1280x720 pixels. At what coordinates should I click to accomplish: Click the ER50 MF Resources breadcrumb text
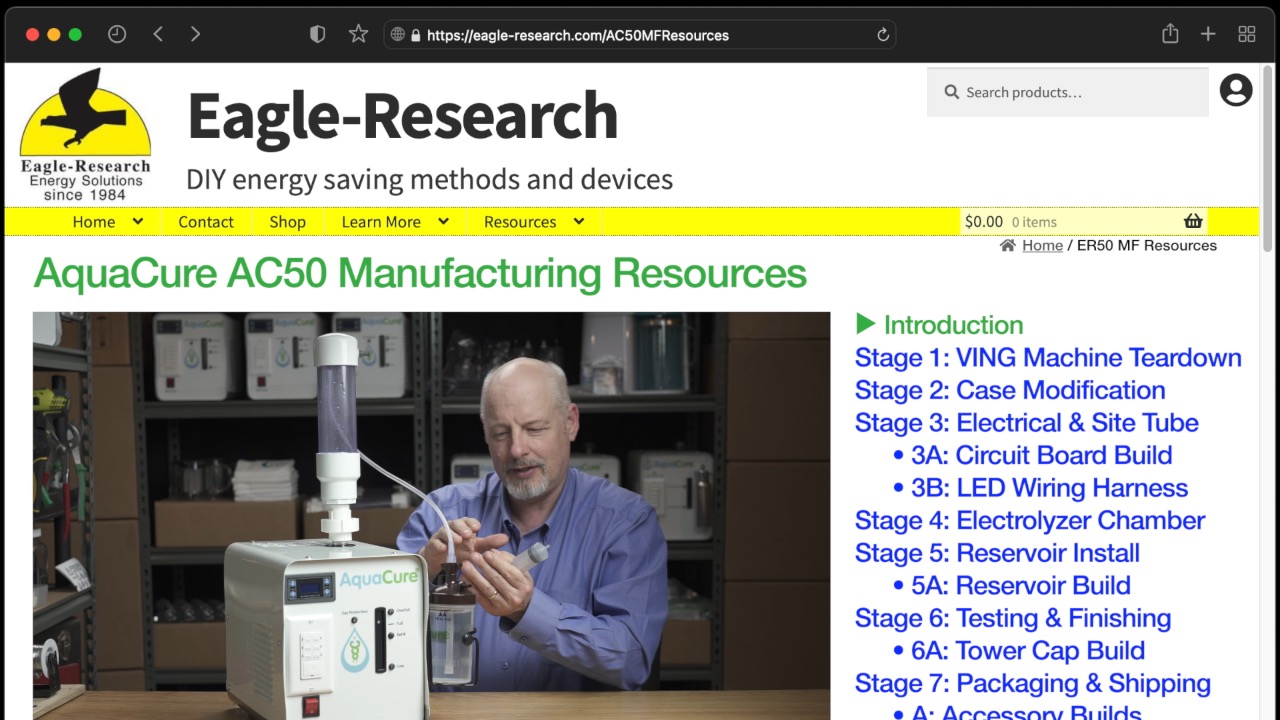[x=1147, y=245]
